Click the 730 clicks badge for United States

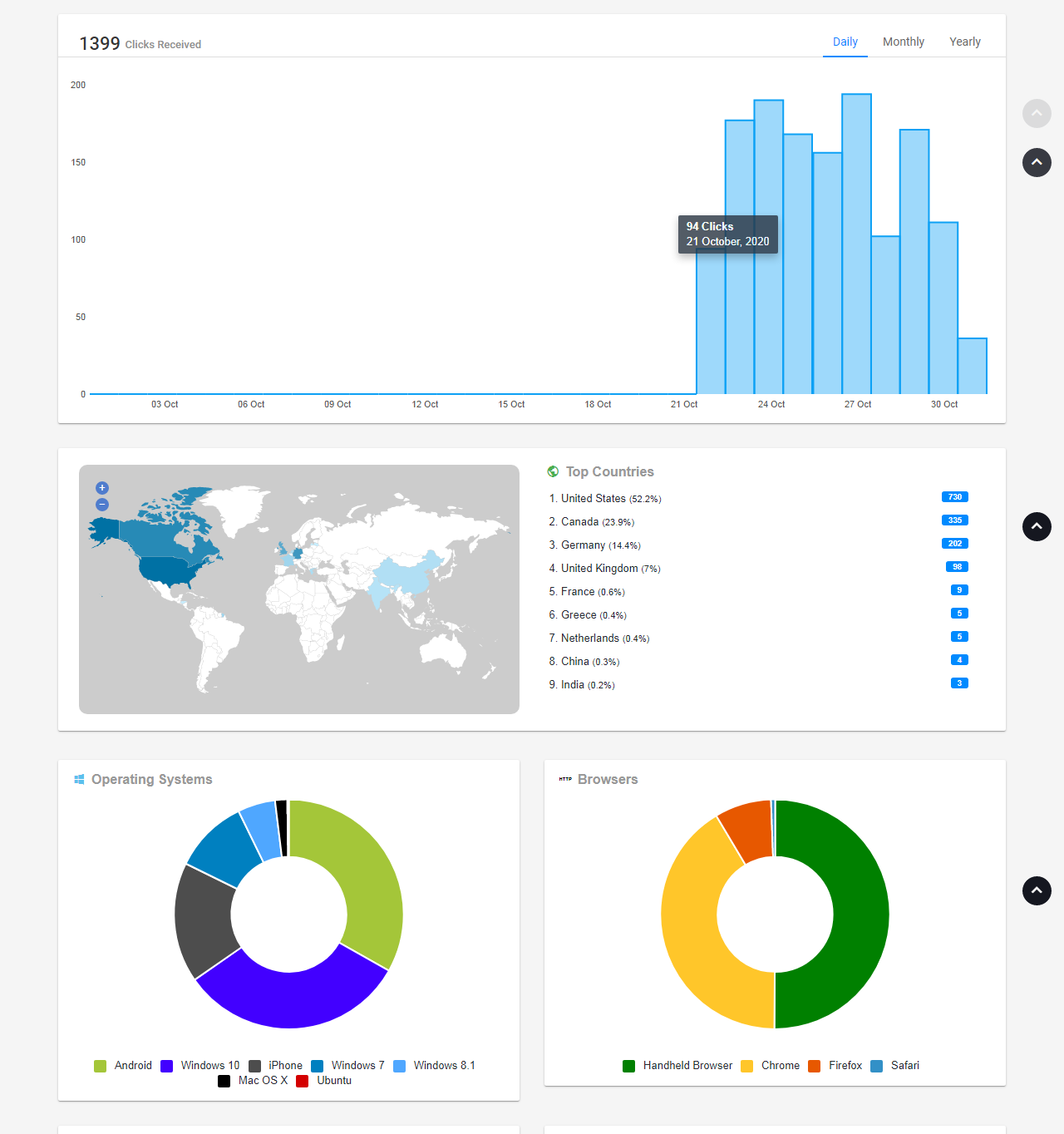click(x=954, y=496)
